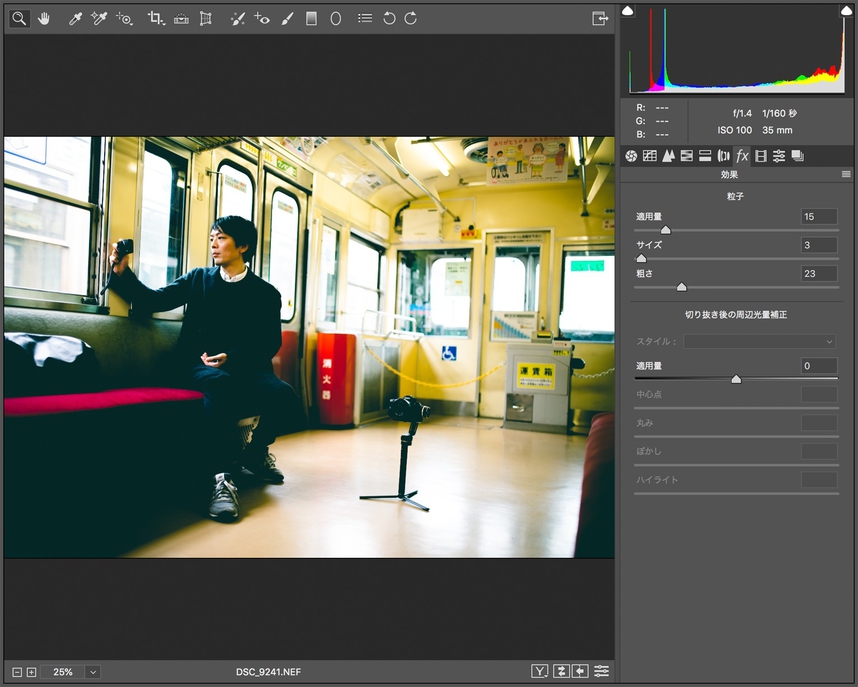Open the zoom level dropdown
This screenshot has height=687, width=858.
pyautogui.click(x=93, y=672)
